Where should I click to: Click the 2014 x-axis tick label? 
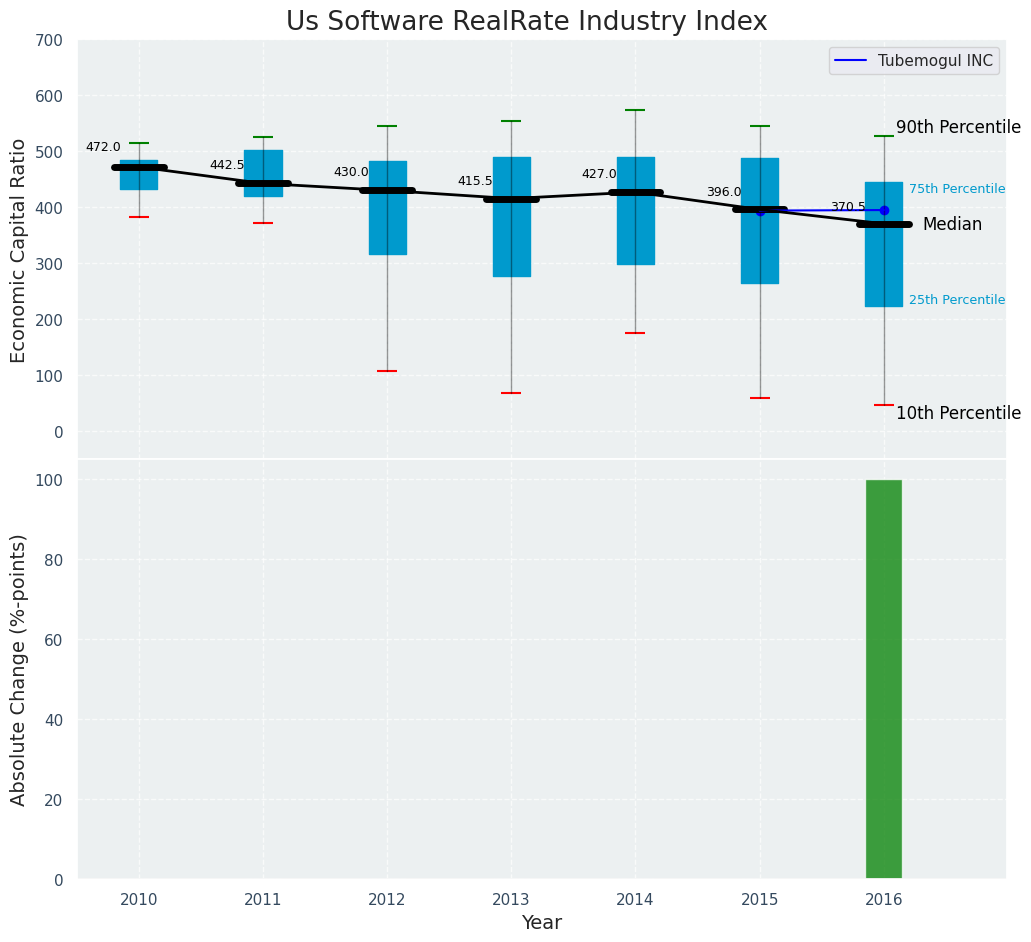pos(635,900)
